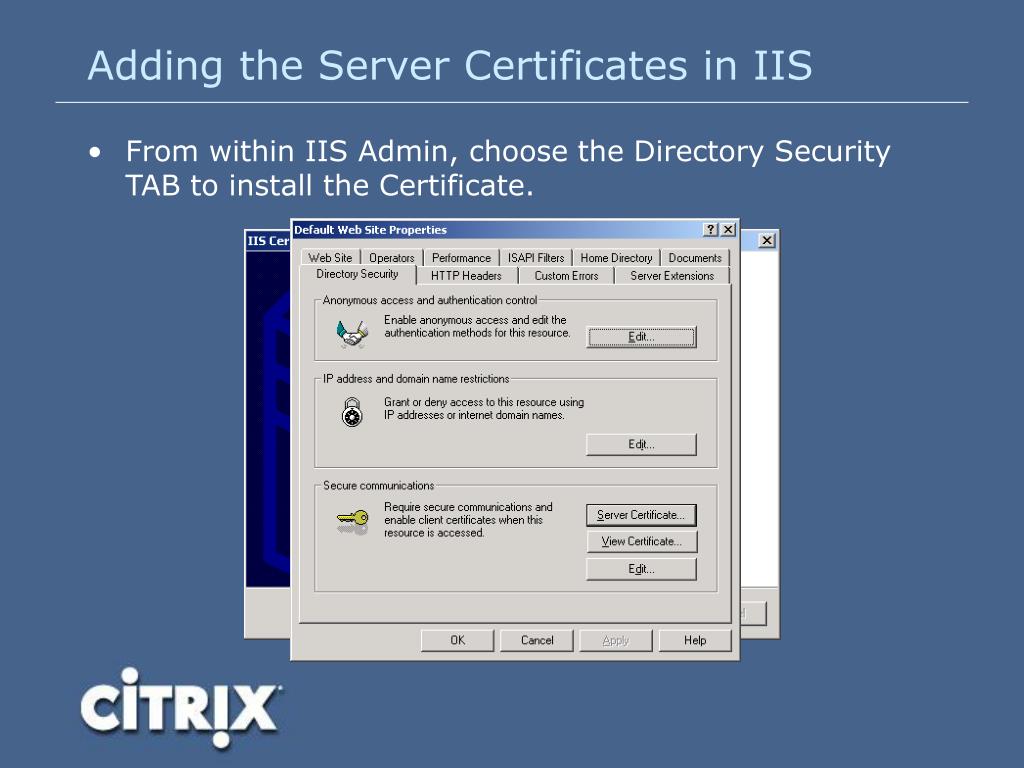Click the question mark help icon in title bar
This screenshot has height=768, width=1024.
(711, 230)
